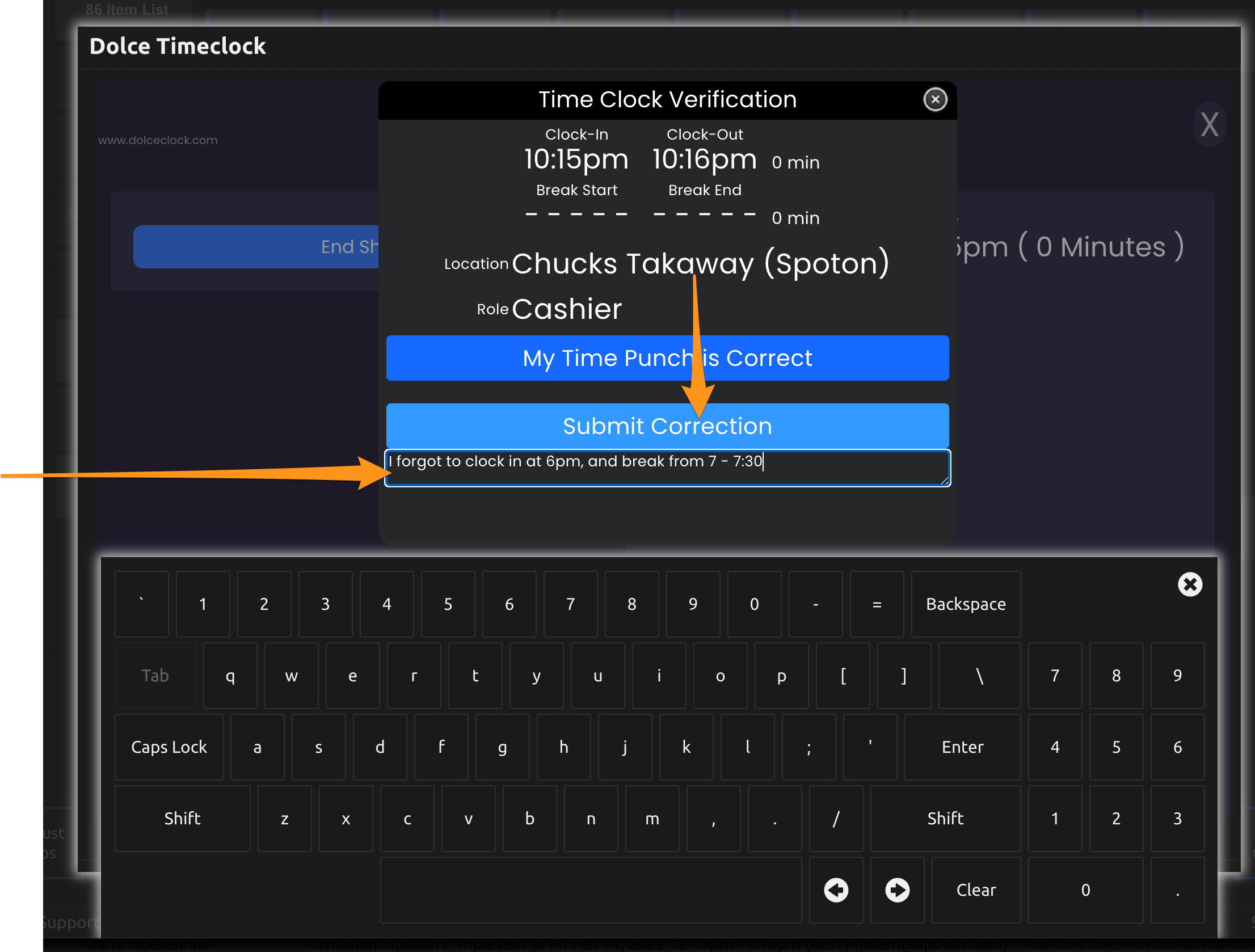
Task: Close the Time Clock Verification dialog
Action: (x=934, y=100)
